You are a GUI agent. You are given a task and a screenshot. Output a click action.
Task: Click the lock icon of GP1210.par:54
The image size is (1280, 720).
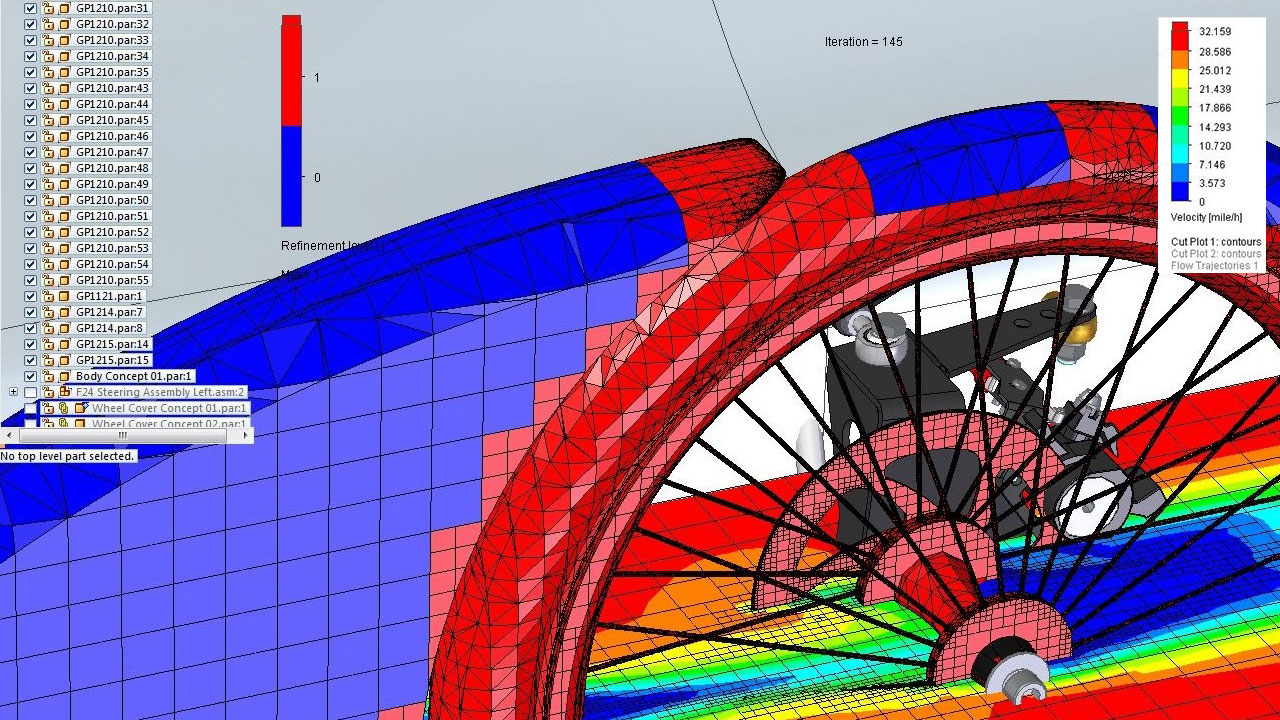(x=47, y=264)
